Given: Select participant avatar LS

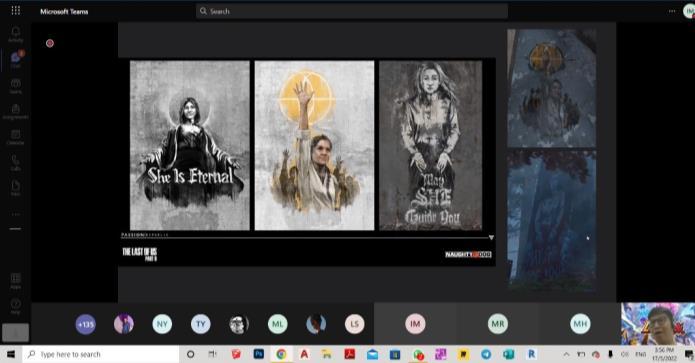Looking at the screenshot, I should [x=355, y=324].
